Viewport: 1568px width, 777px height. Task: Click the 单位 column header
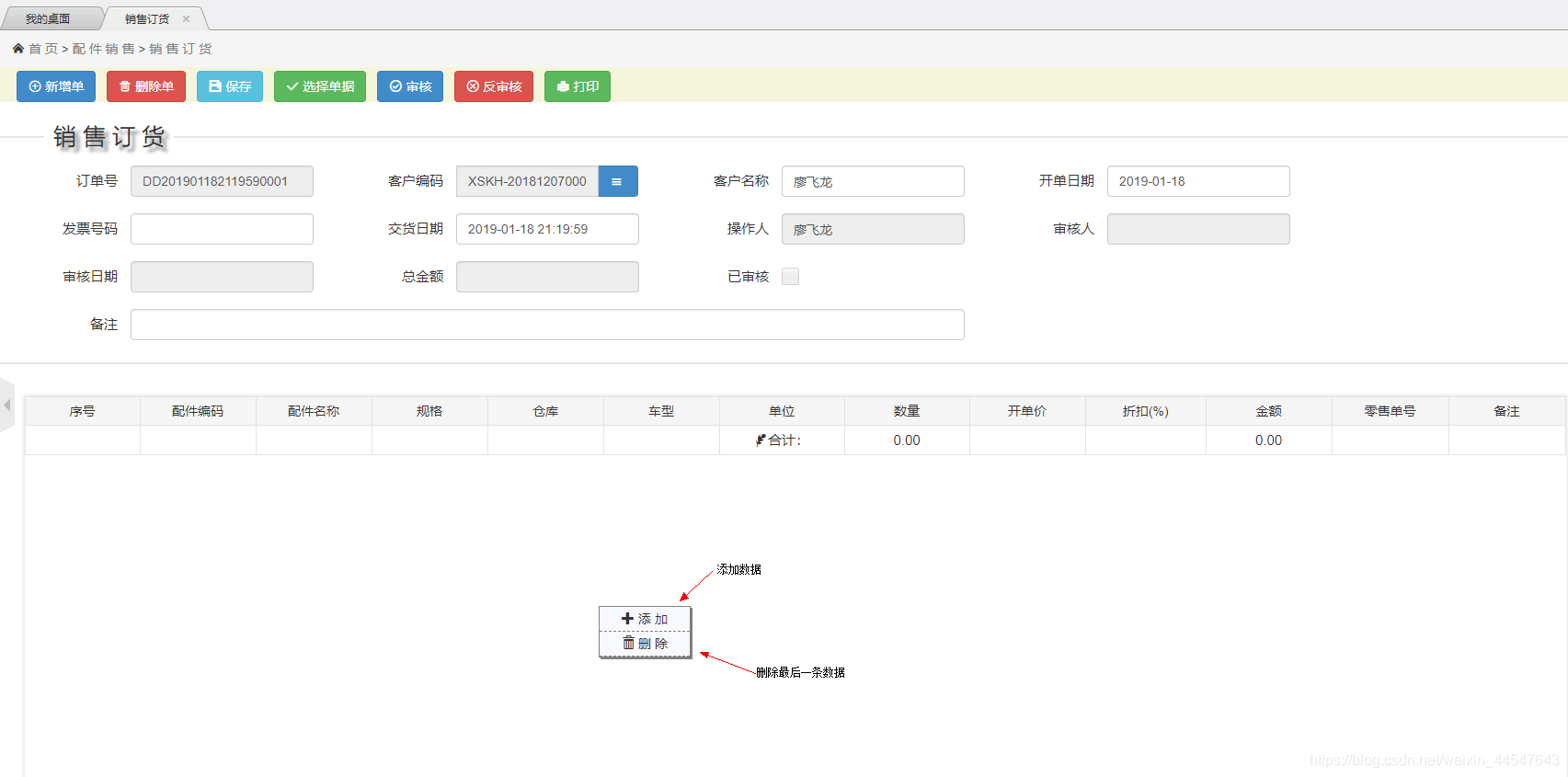(782, 411)
